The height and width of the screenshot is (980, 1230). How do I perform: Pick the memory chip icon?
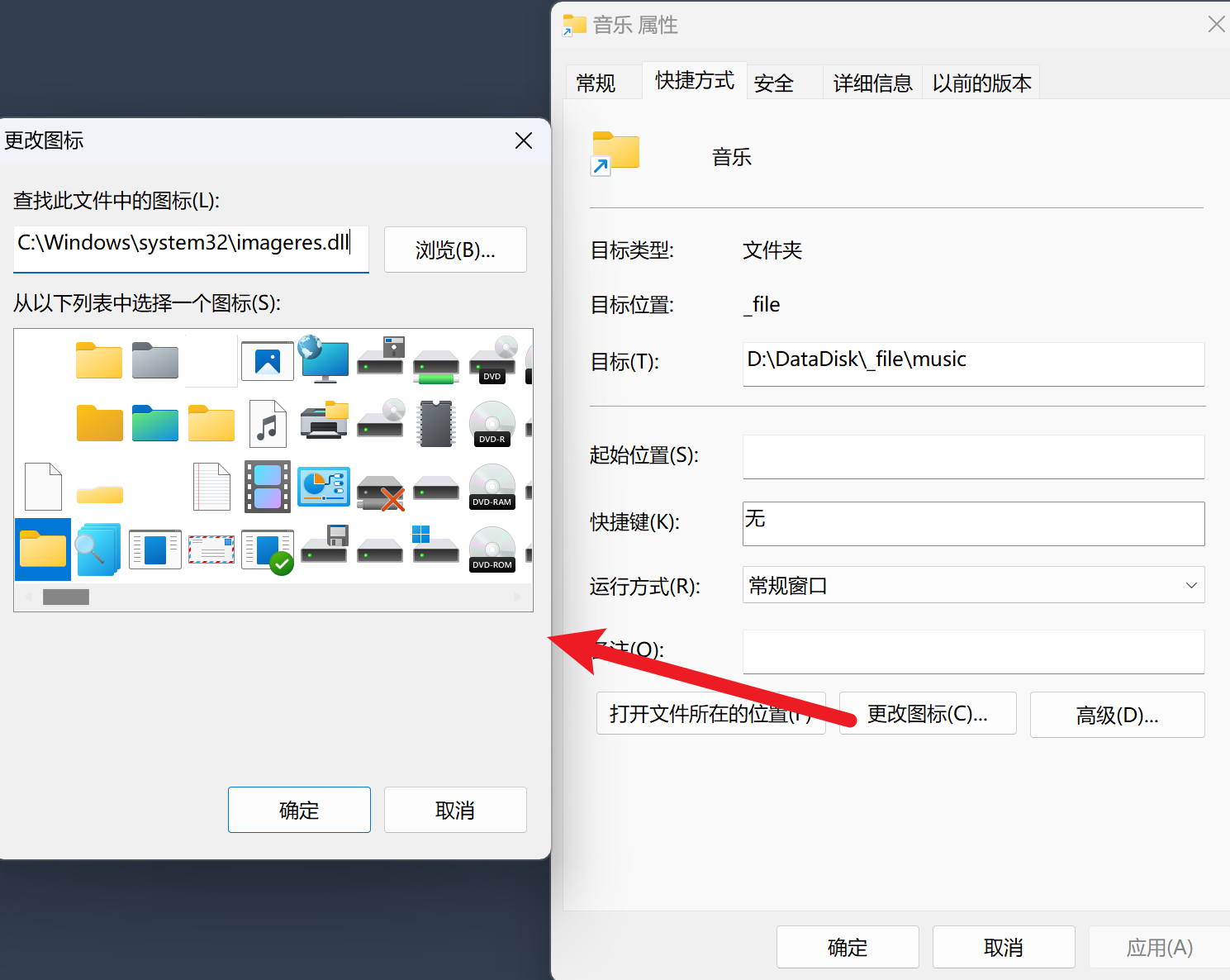pos(436,423)
